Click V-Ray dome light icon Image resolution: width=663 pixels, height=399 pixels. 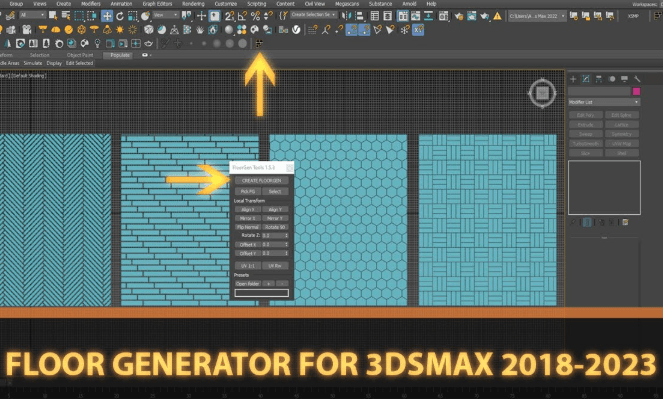point(55,30)
